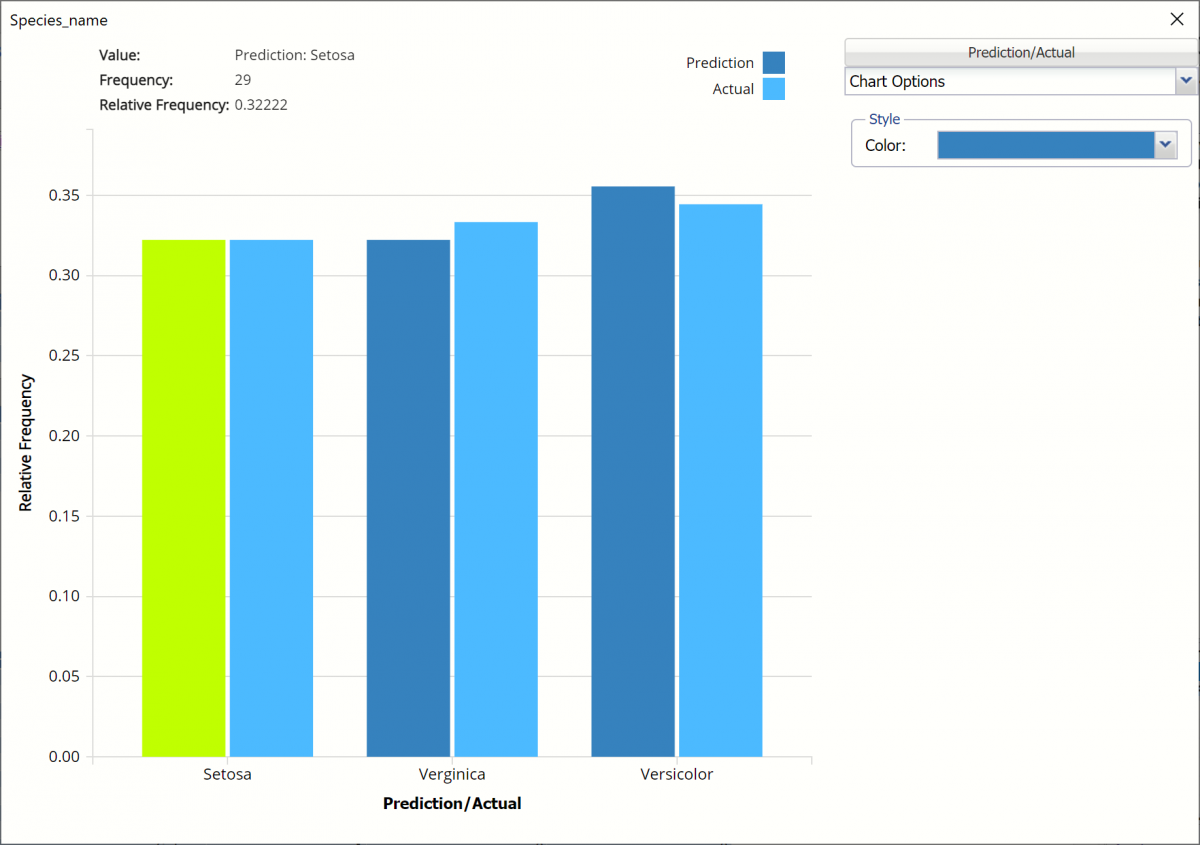Click the light blue Actual legend swatch

pyautogui.click(x=773, y=89)
